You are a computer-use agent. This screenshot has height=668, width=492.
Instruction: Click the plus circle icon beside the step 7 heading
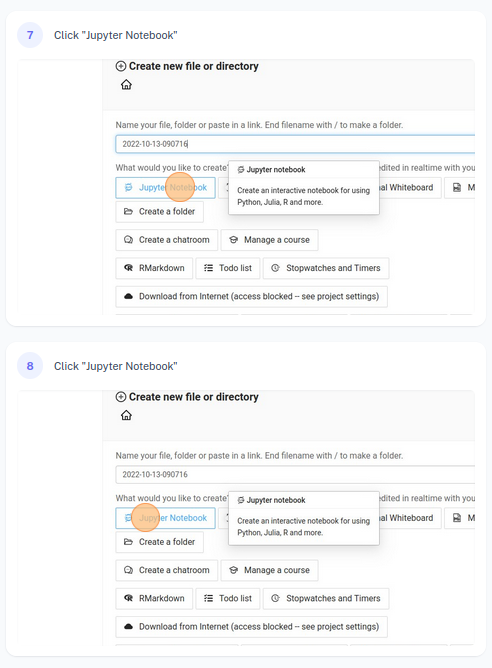pyautogui.click(x=121, y=66)
